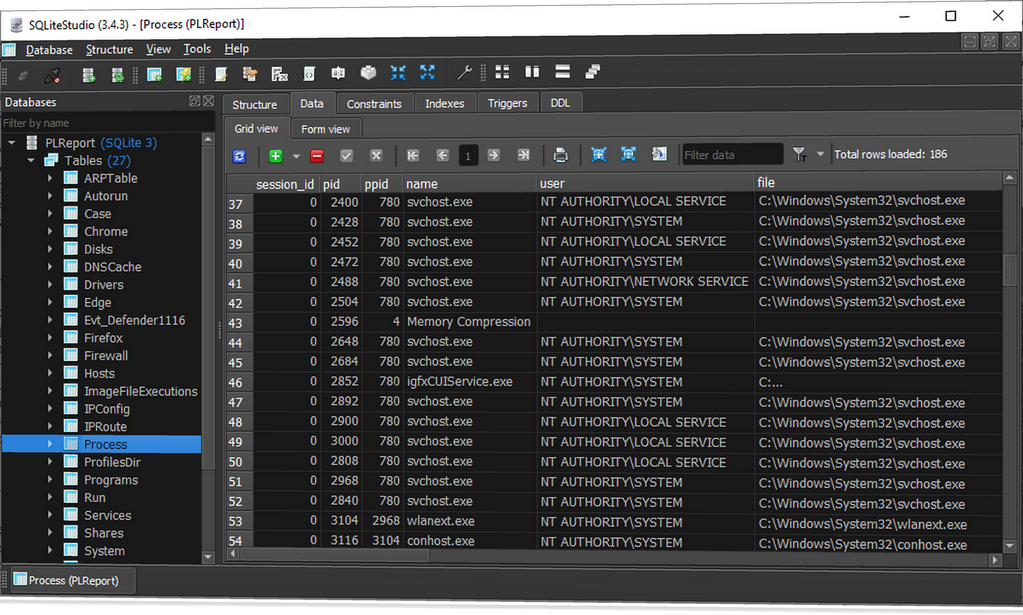Collapse the PLReport database node
The image size is (1023, 615).
click(12, 143)
